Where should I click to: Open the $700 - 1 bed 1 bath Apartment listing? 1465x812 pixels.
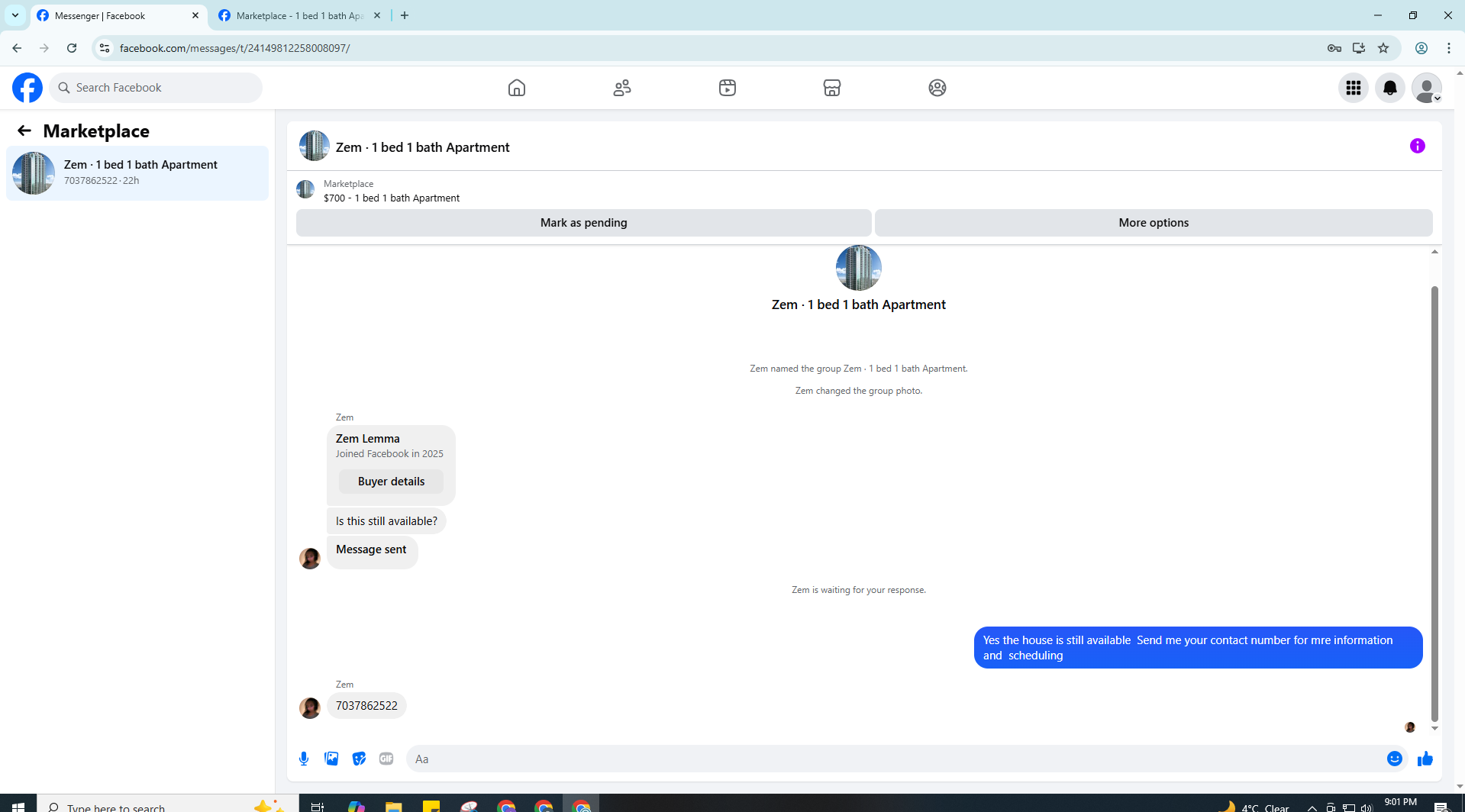coord(392,198)
